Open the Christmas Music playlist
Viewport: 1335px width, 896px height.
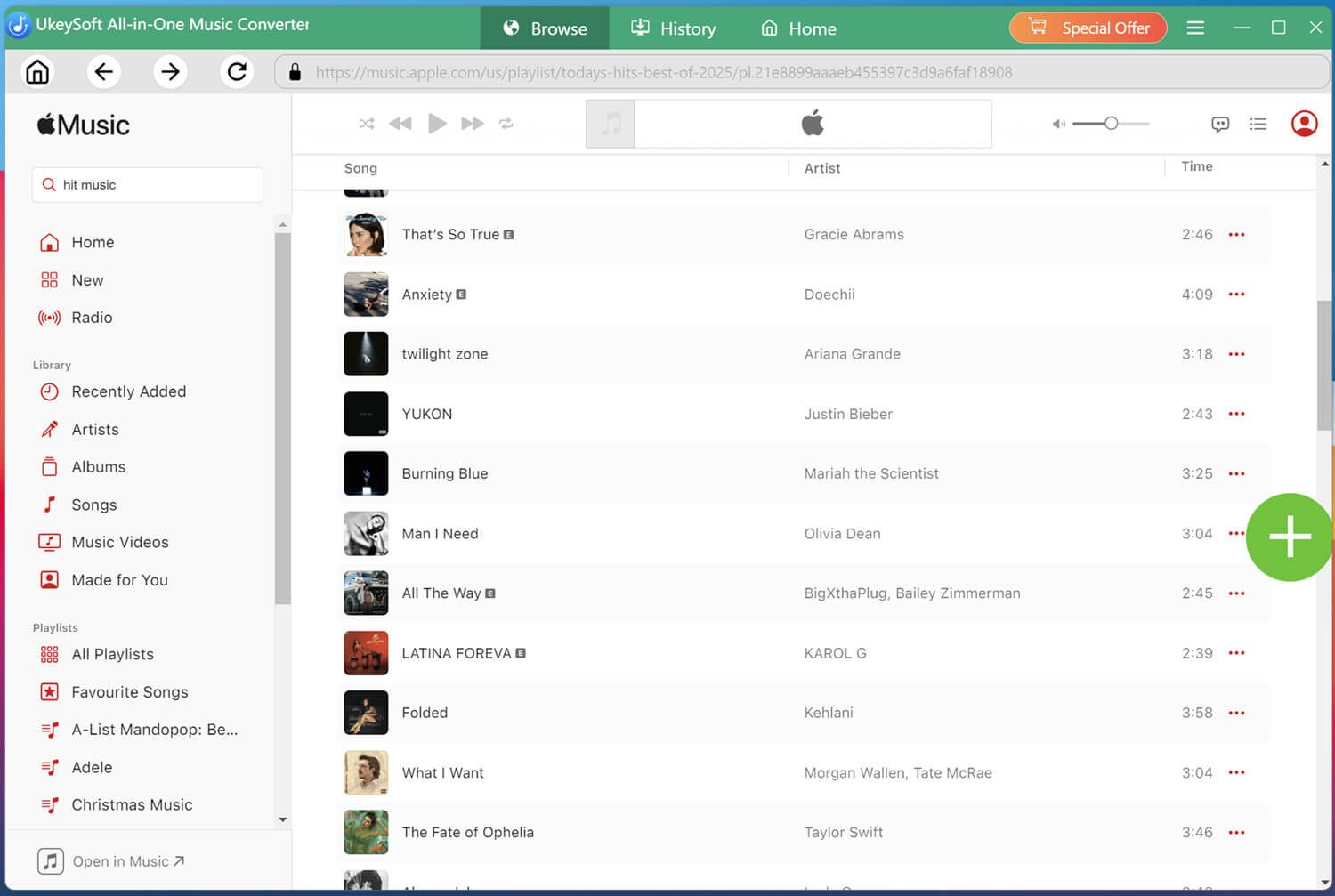[x=116, y=805]
